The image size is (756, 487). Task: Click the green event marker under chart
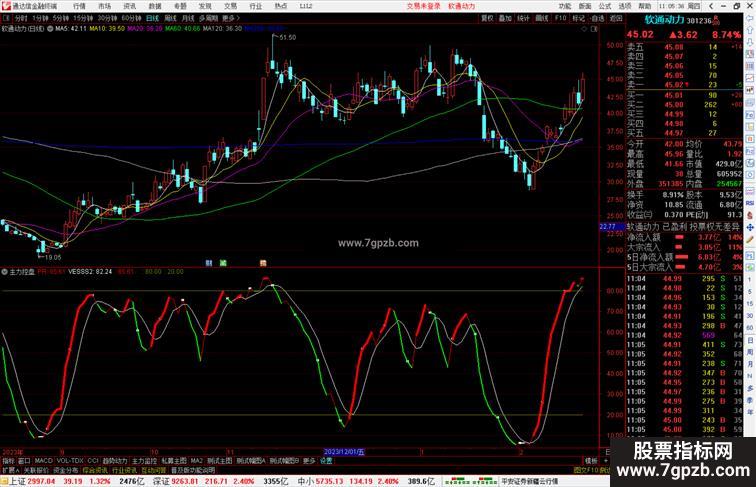[223, 263]
